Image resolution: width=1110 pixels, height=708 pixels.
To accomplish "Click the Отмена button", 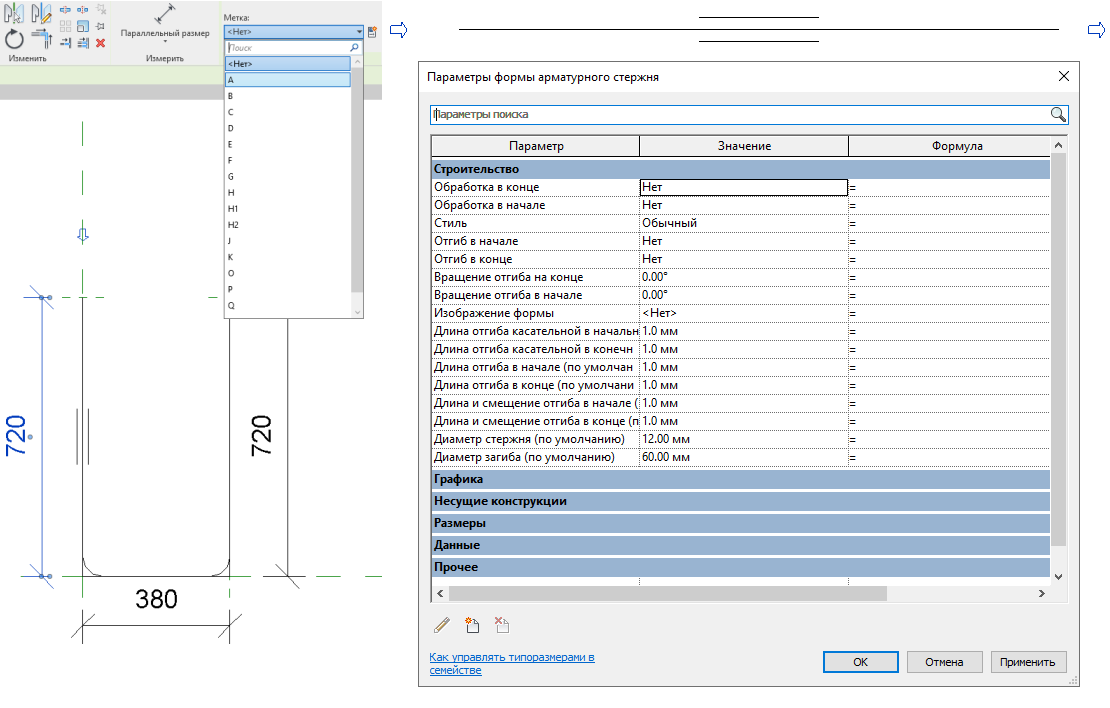I will (944, 662).
